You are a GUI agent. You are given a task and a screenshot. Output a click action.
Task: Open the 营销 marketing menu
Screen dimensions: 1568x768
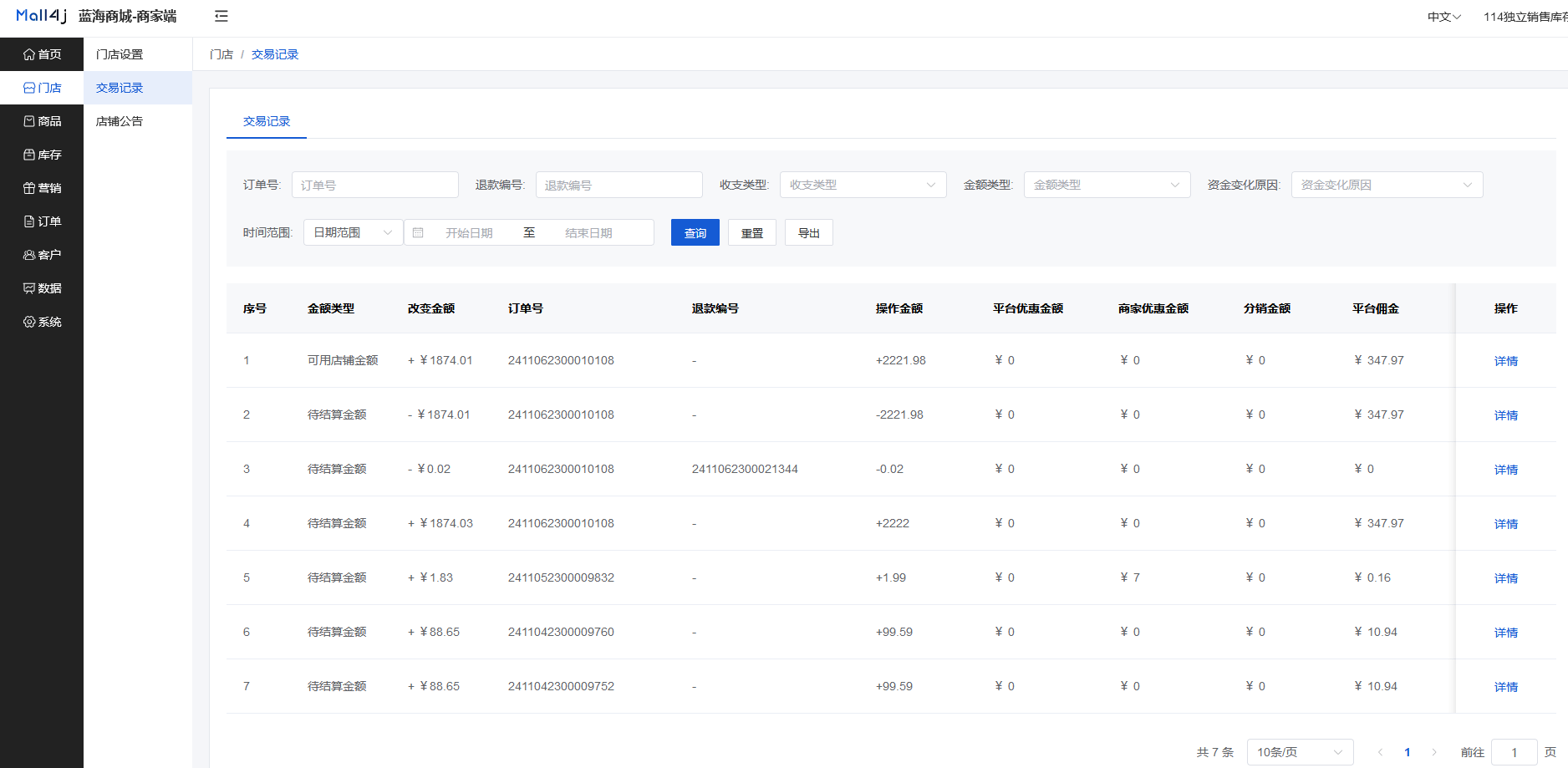click(x=42, y=188)
